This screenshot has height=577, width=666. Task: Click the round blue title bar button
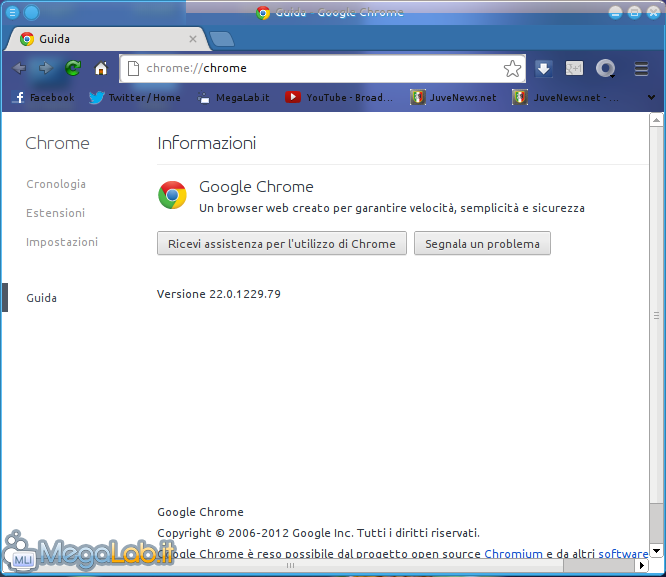click(x=31, y=12)
